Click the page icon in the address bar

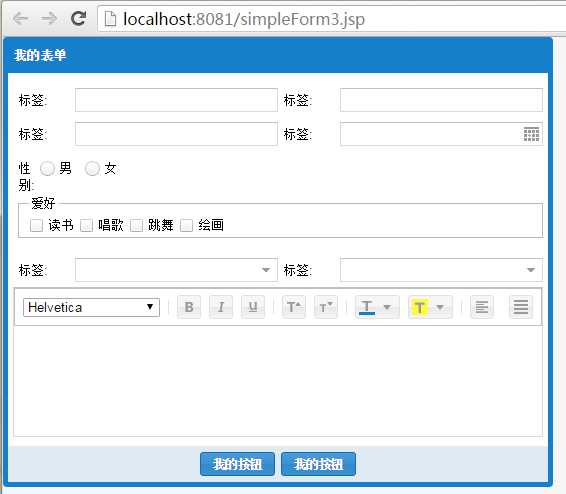pyautogui.click(x=110, y=19)
